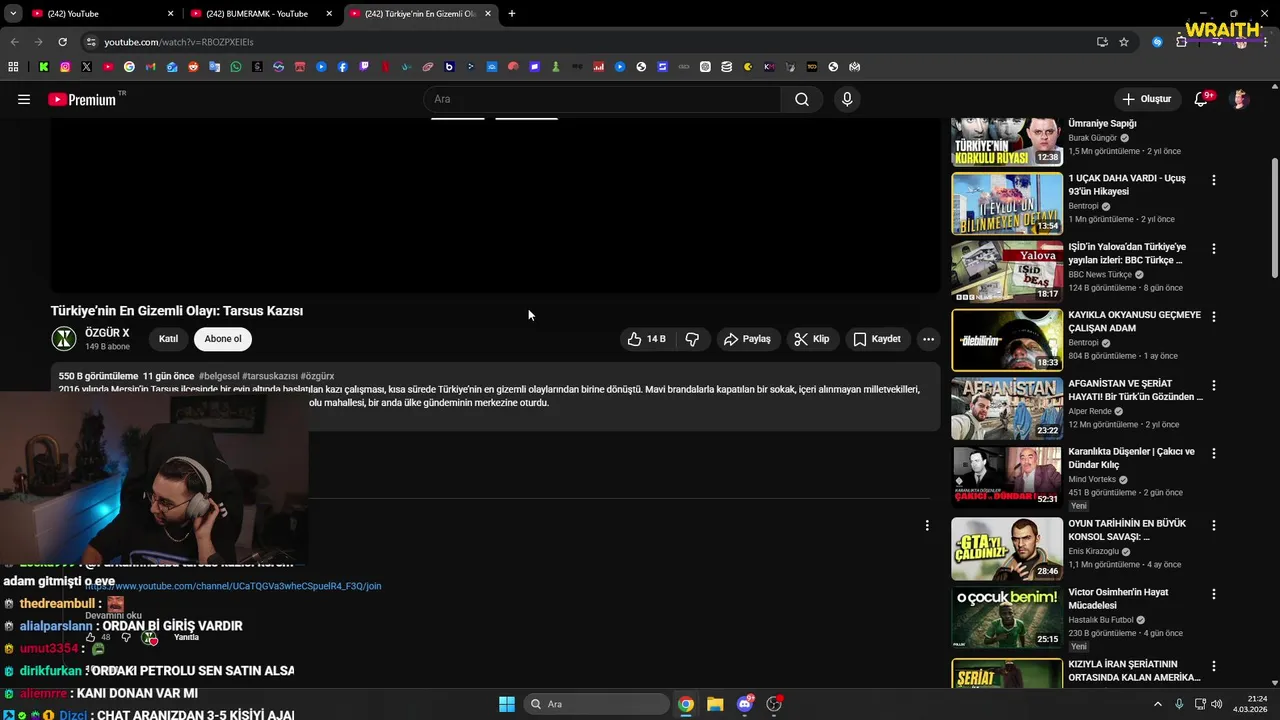This screenshot has width=1280, height=720.
Task: Click the install app icon in address bar
Action: point(1102,42)
